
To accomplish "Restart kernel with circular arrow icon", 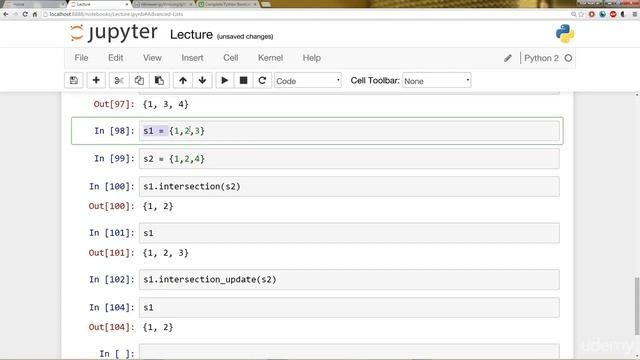I will tap(262, 80).
